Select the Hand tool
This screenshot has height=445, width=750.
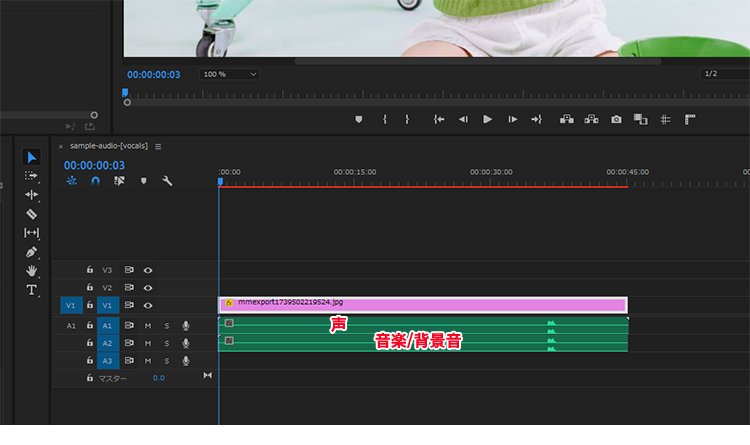31,271
